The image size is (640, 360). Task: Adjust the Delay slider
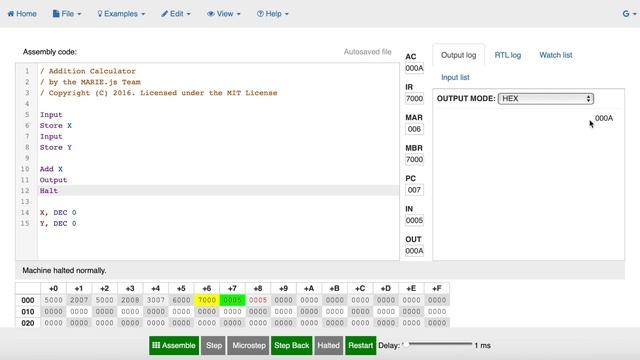point(437,344)
